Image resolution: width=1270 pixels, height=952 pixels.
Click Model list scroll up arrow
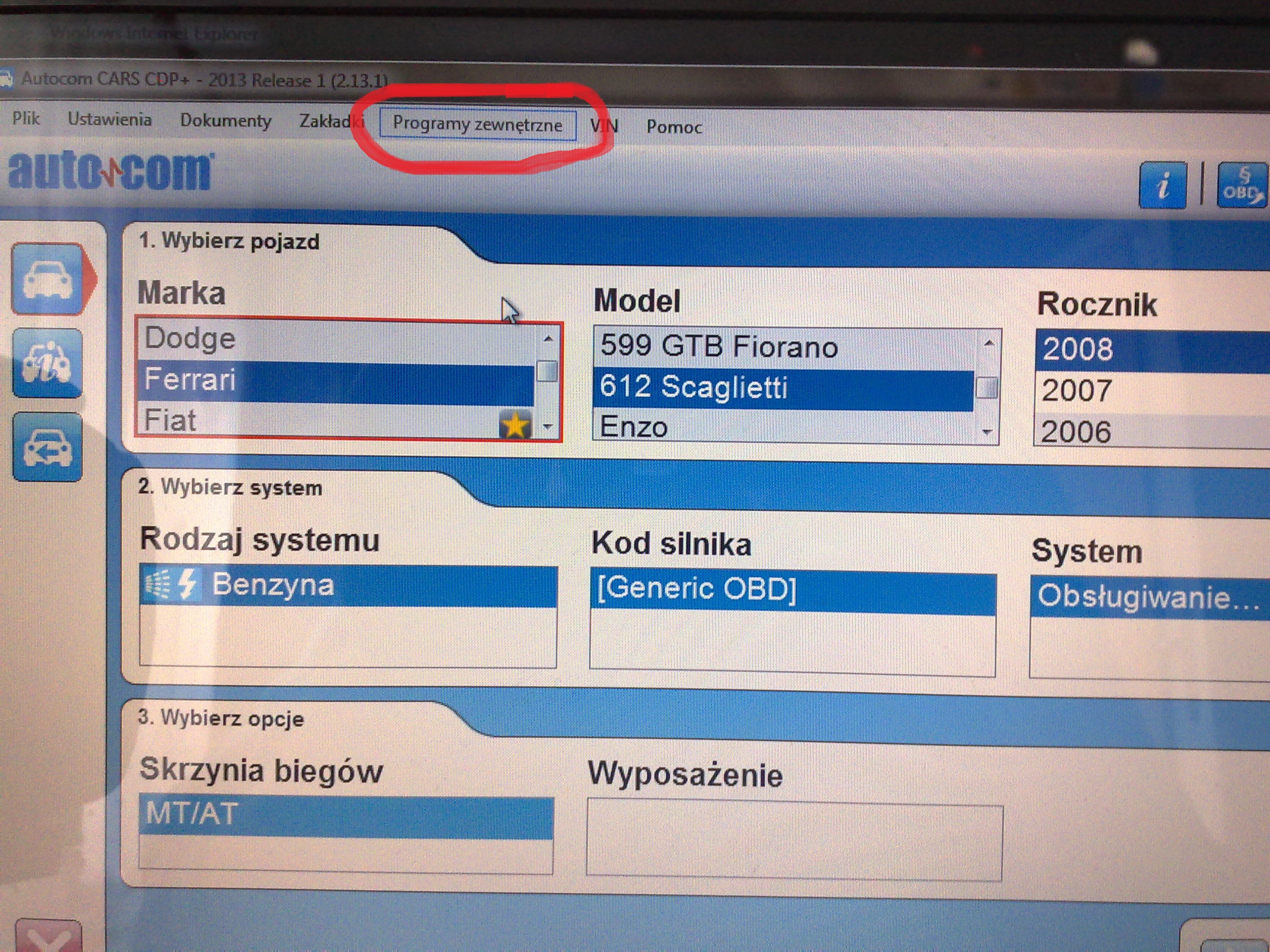click(989, 344)
